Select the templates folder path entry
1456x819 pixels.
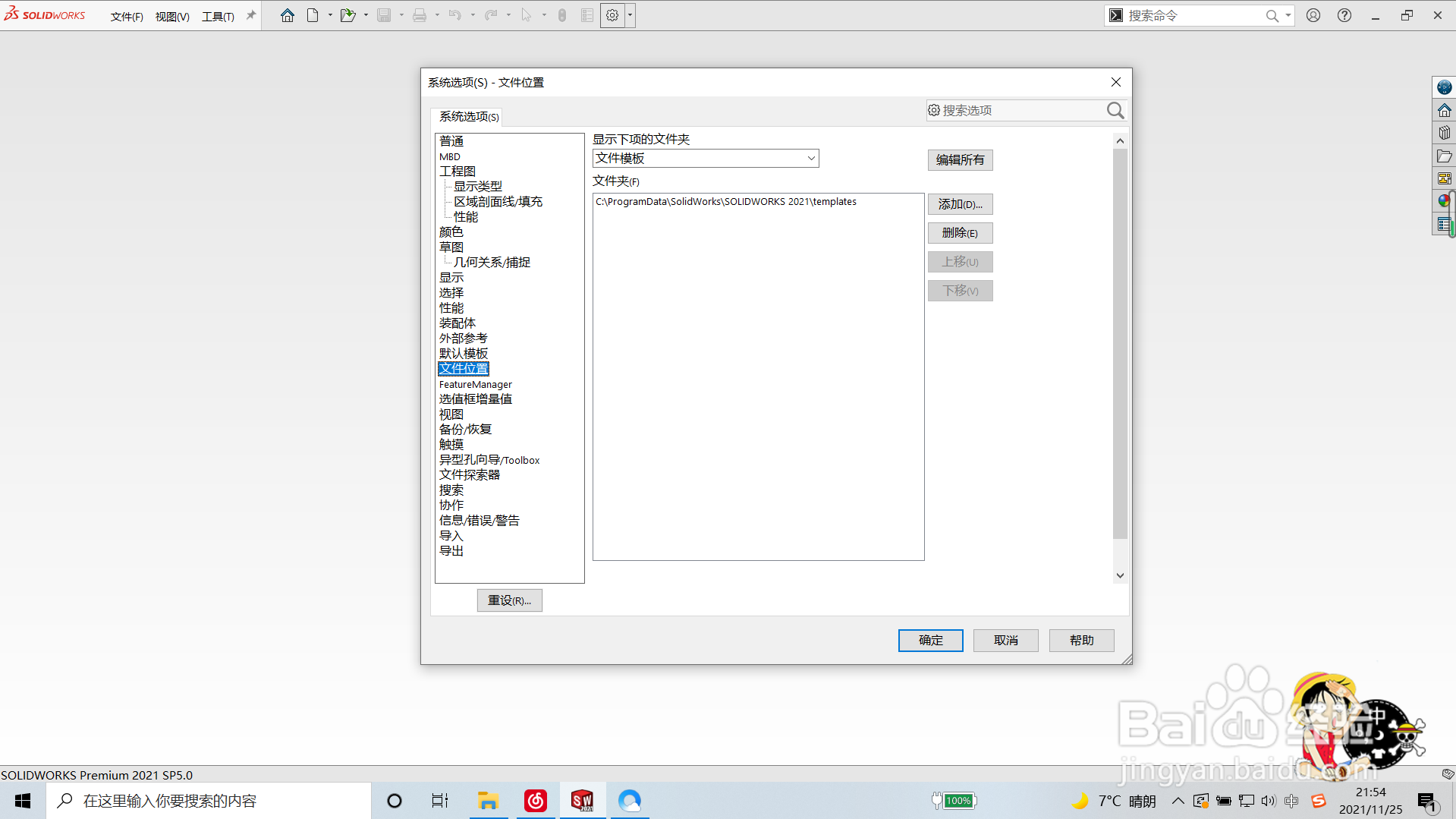coord(726,202)
